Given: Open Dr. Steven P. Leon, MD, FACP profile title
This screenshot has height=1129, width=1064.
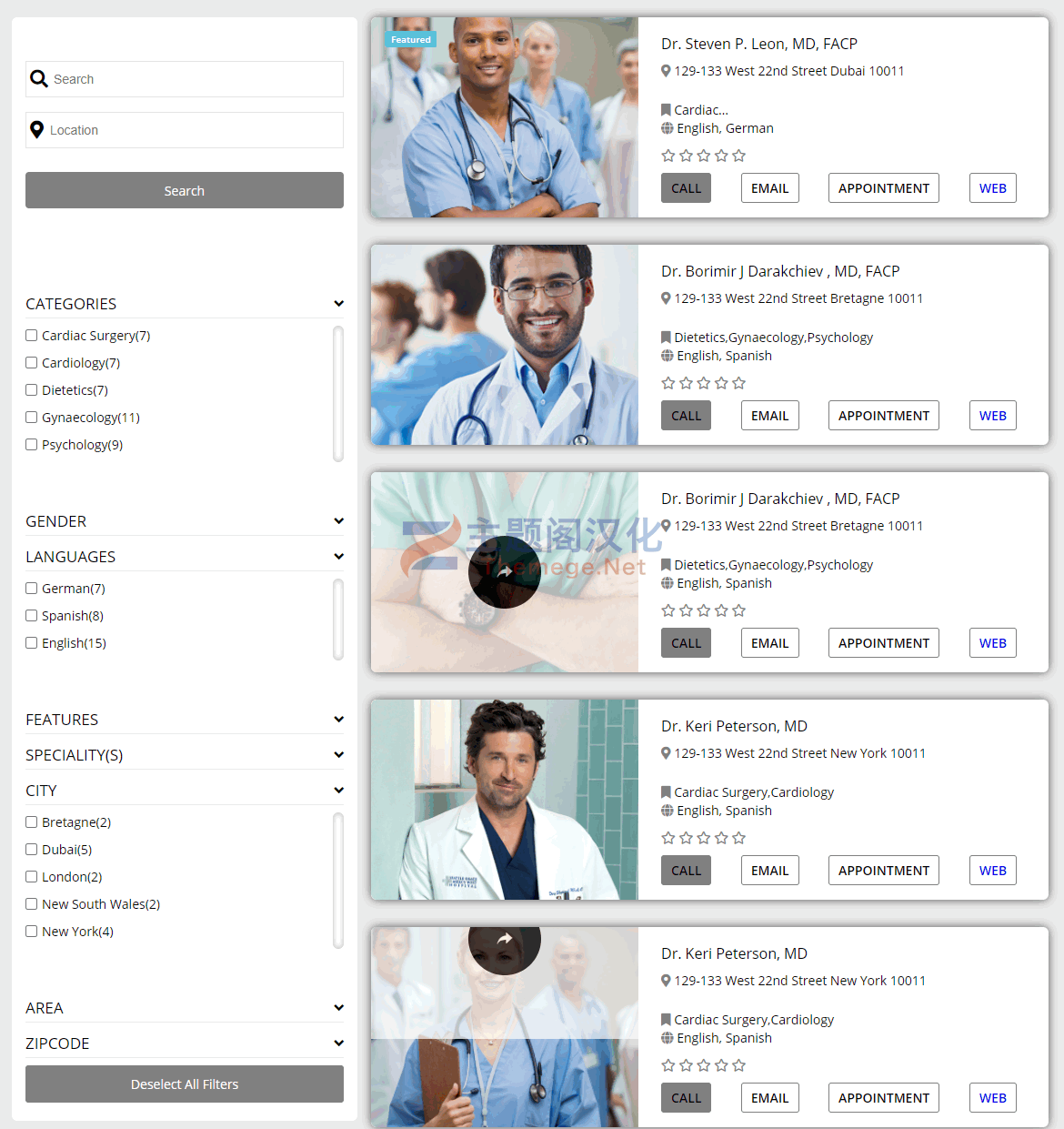Looking at the screenshot, I should click(x=759, y=44).
